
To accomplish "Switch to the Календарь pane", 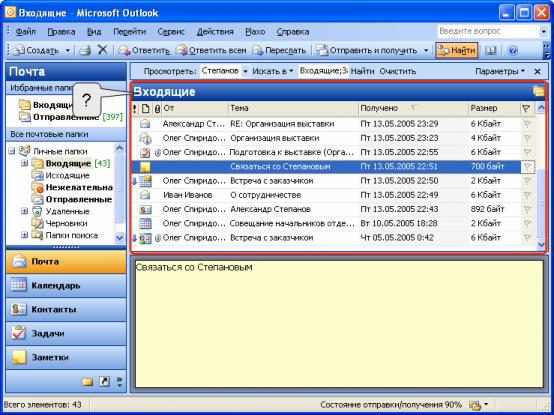I will pos(66,285).
